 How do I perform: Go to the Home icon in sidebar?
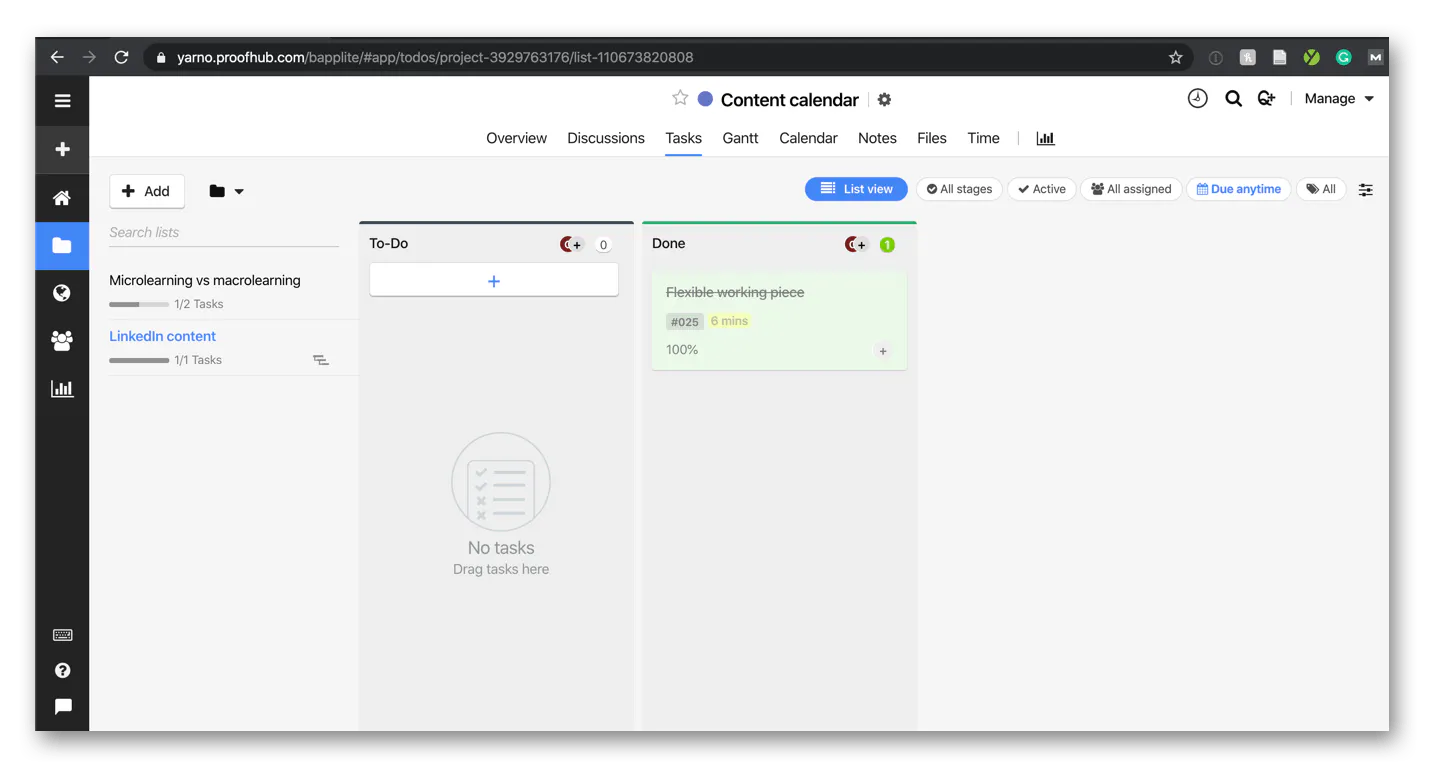[x=62, y=198]
